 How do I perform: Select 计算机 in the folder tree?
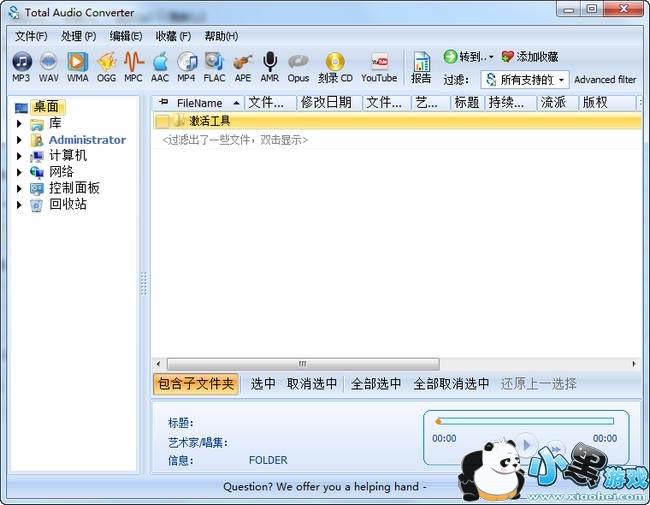[x=68, y=155]
